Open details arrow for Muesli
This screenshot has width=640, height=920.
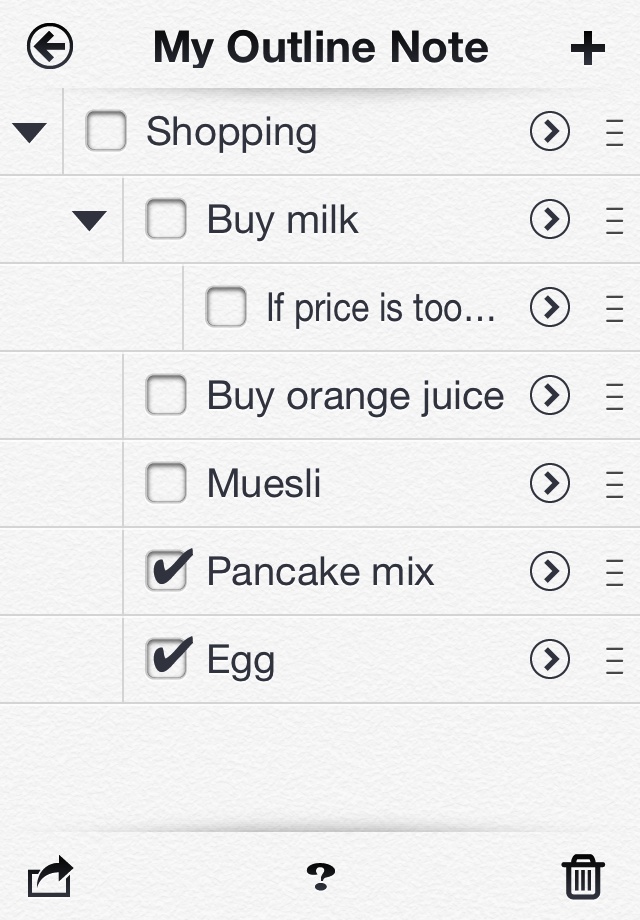[x=550, y=484]
